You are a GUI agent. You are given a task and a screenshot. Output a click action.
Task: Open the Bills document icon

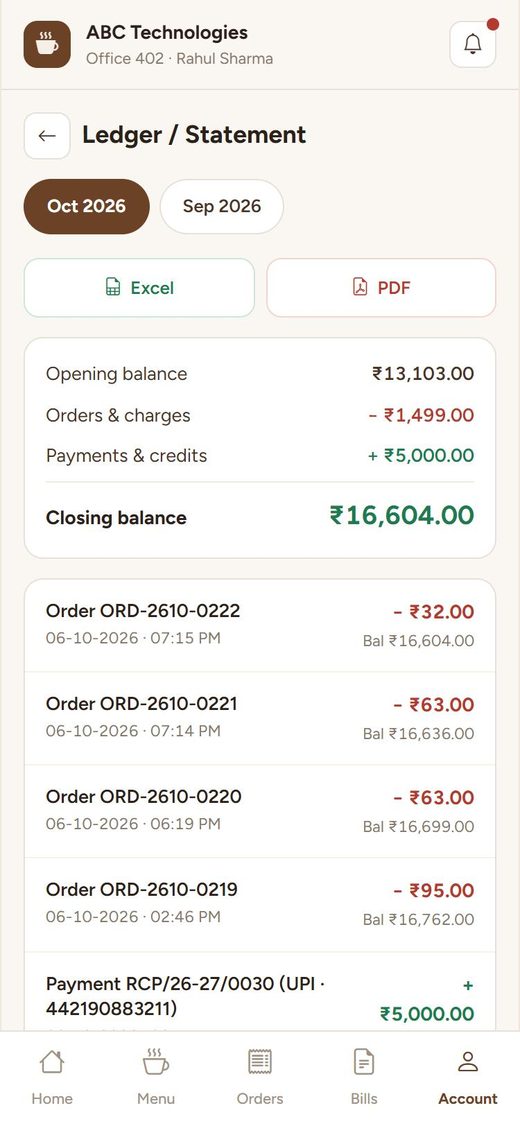364,1061
